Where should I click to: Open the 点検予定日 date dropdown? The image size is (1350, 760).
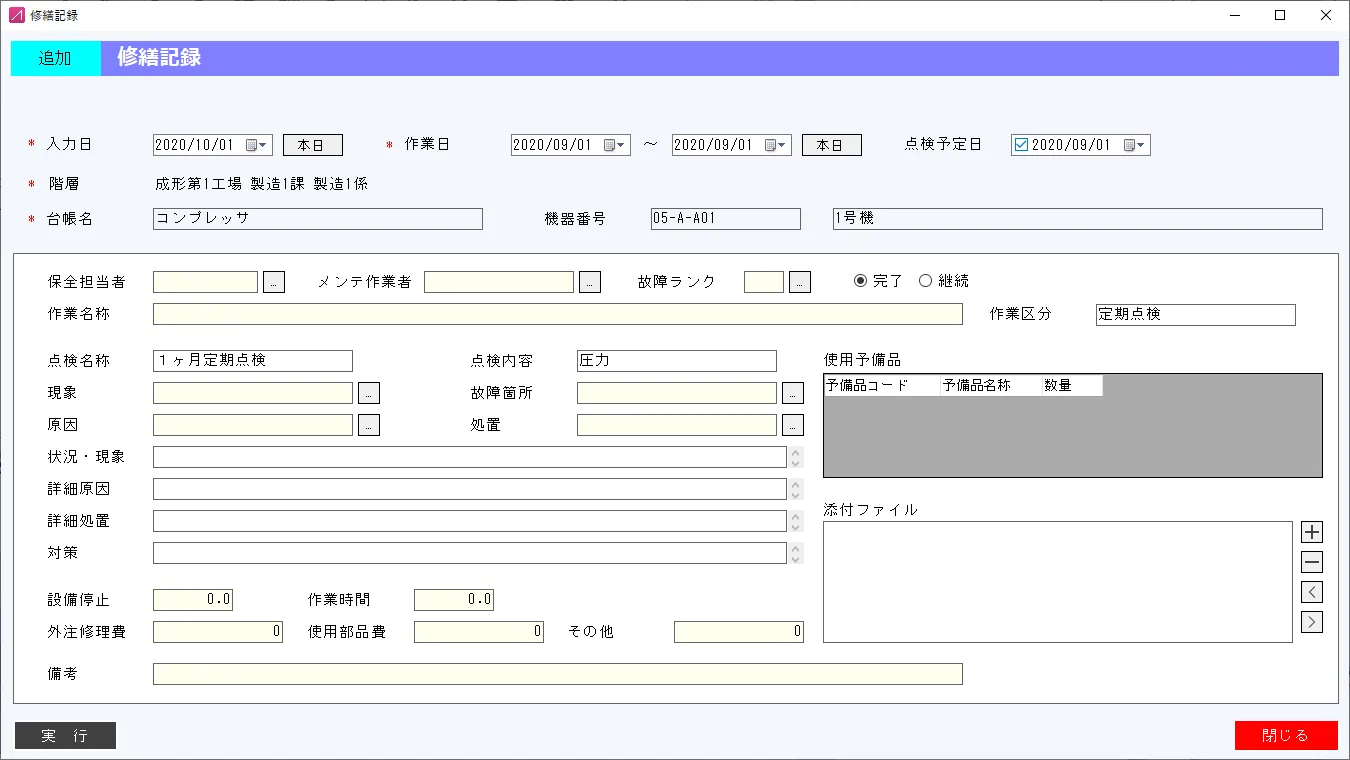[1140, 144]
